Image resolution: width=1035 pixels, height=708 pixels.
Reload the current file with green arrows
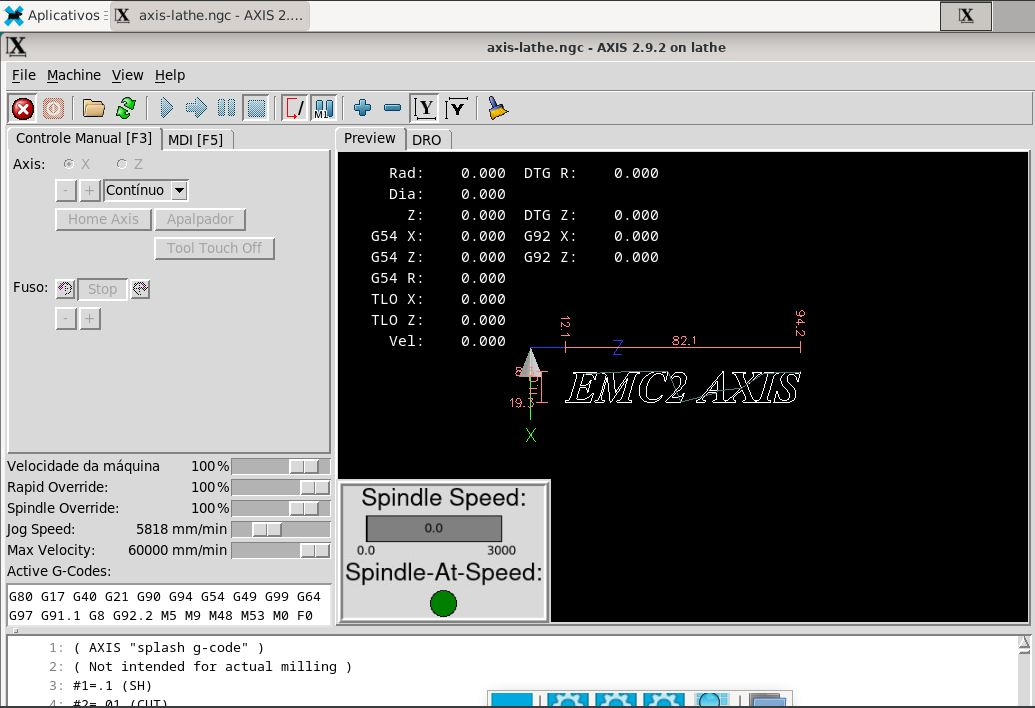[x=125, y=108]
